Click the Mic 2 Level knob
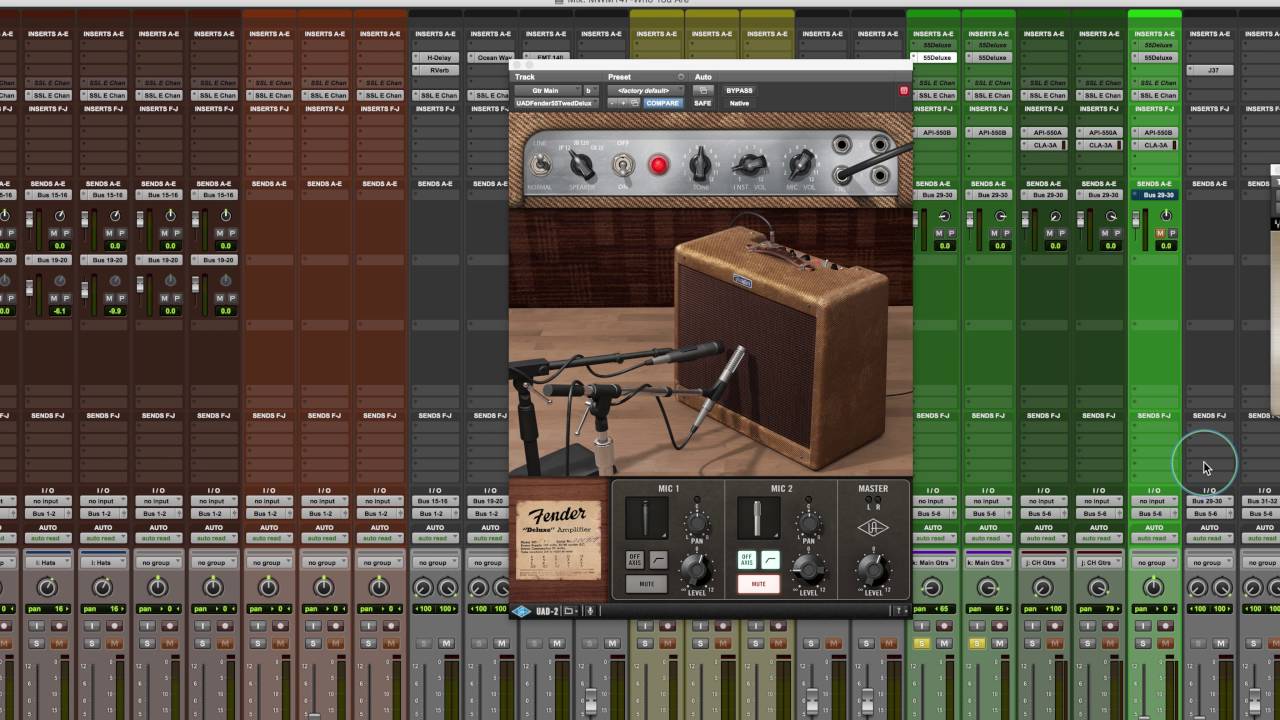1280x720 pixels. (807, 570)
